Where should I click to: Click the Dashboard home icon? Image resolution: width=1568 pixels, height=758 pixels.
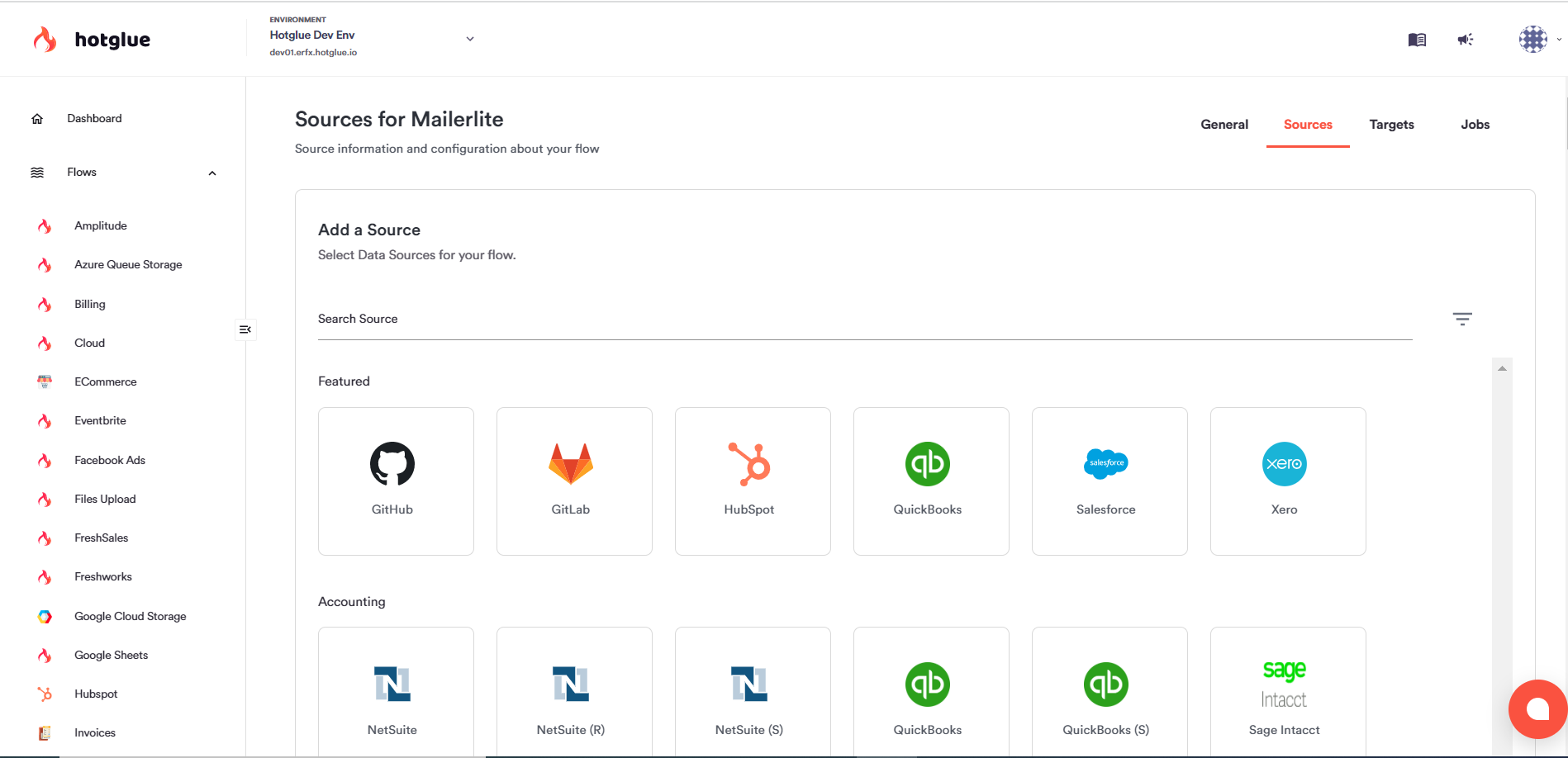(x=37, y=119)
